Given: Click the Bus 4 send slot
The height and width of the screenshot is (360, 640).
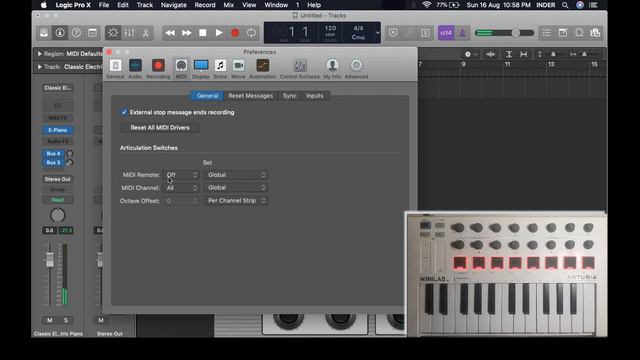Looking at the screenshot, I should pos(53,153).
